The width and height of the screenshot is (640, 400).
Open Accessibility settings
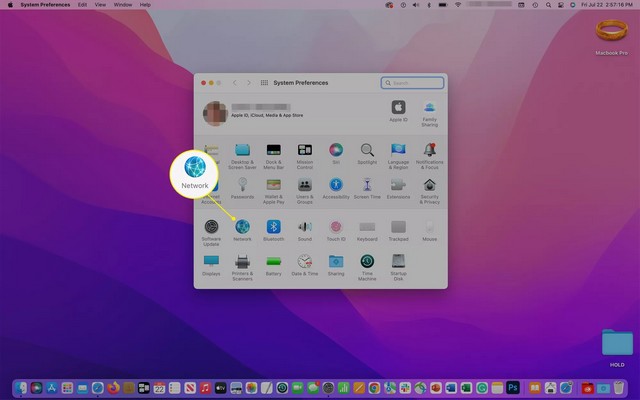click(336, 187)
